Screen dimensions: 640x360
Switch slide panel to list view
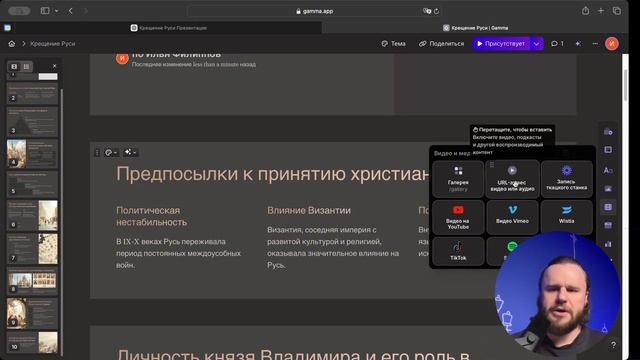[26, 66]
